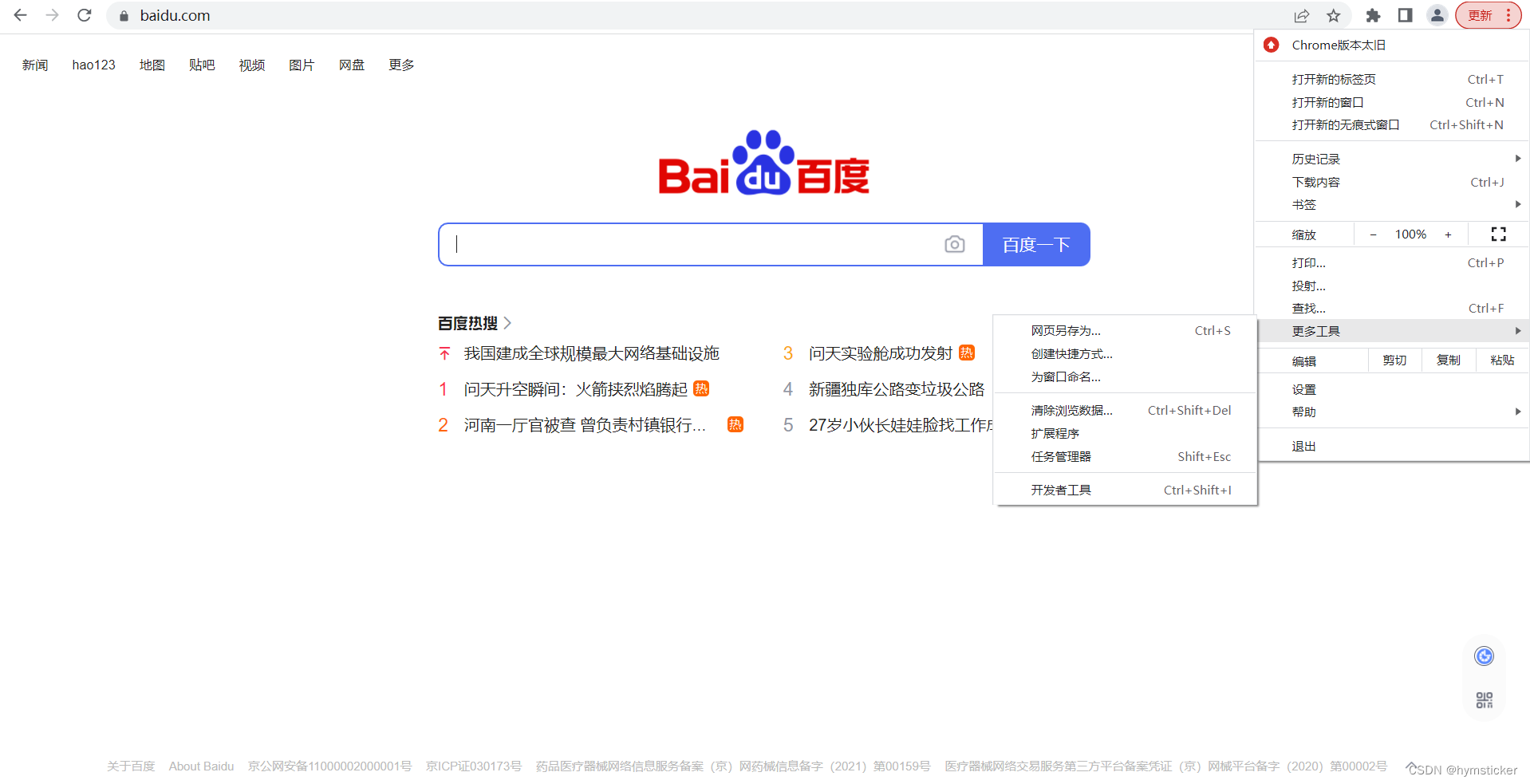Image resolution: width=1530 pixels, height=784 pixels.
Task: Open the 视频 navigation link
Action: point(251,65)
